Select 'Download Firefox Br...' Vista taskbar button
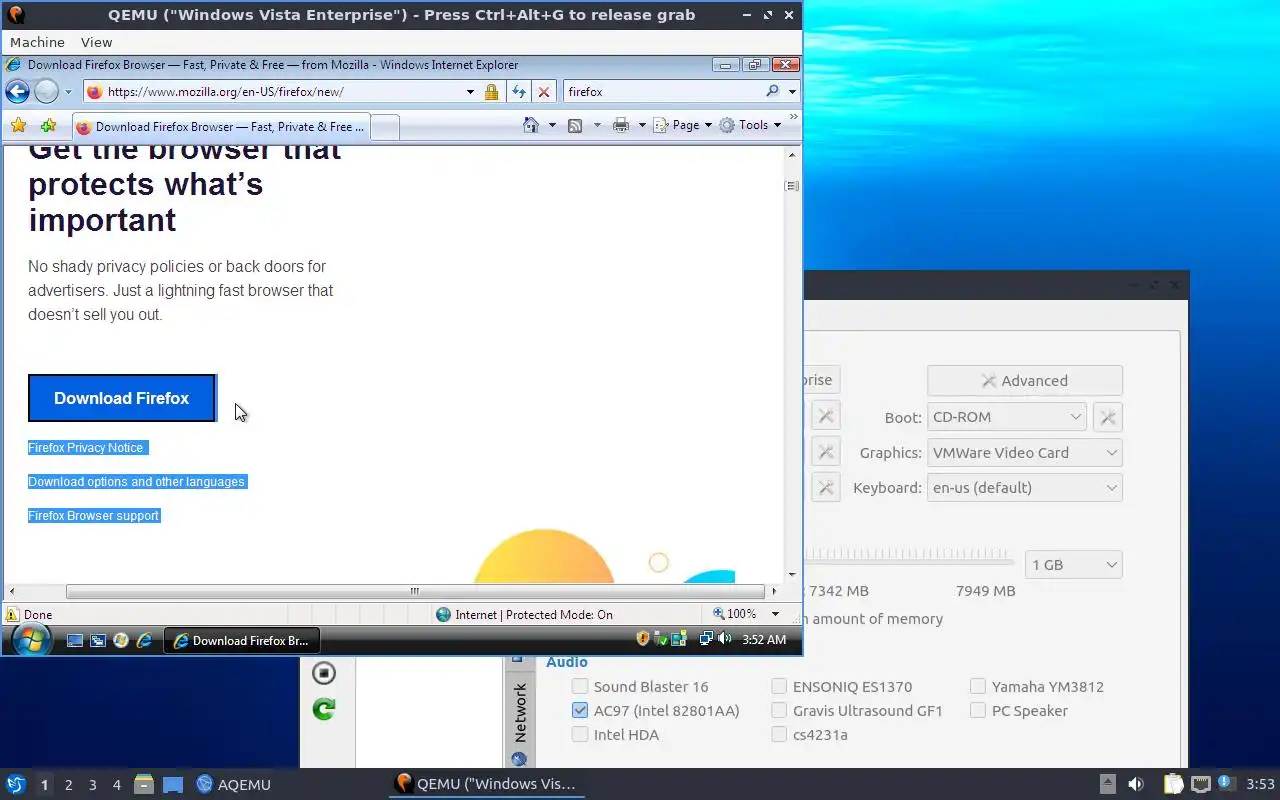 pos(241,640)
